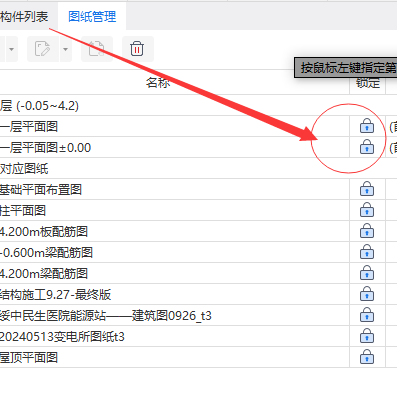Toggle lock for 建筑图0926_t3 row
Screen dimensions: 397x414
[367, 315]
